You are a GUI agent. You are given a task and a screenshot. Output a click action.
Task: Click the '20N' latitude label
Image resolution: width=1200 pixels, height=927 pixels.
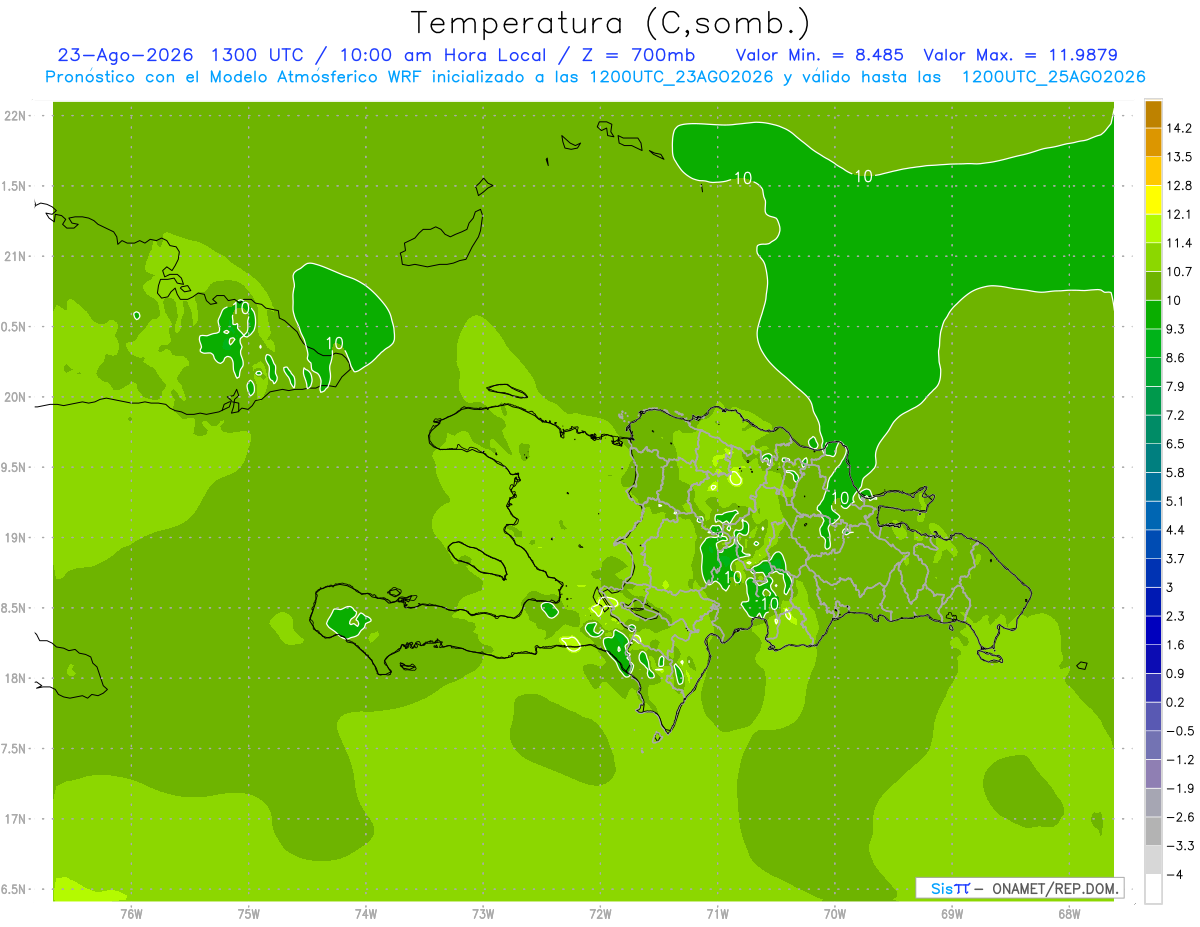coord(16,398)
